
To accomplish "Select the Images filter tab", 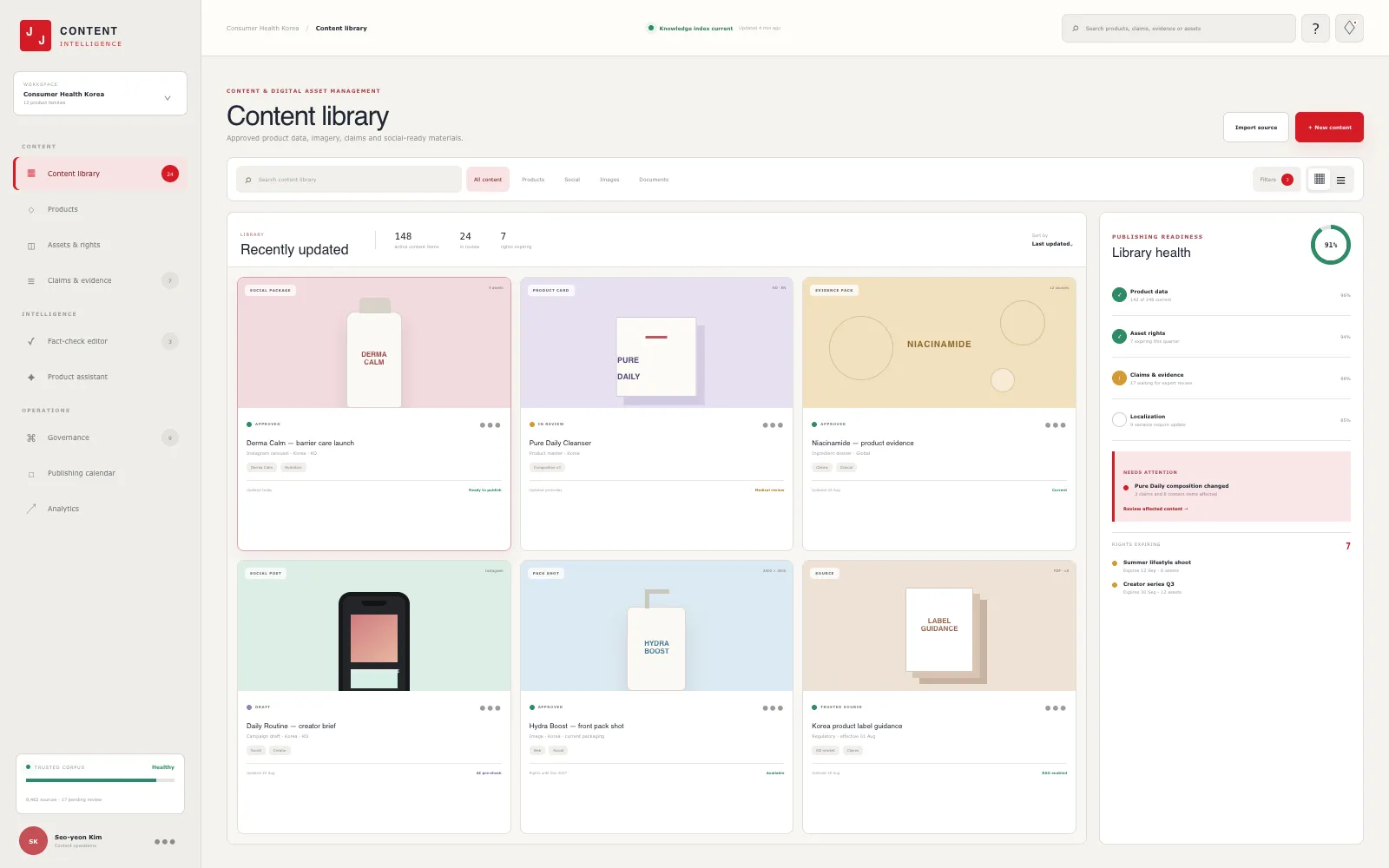I will coord(609,180).
